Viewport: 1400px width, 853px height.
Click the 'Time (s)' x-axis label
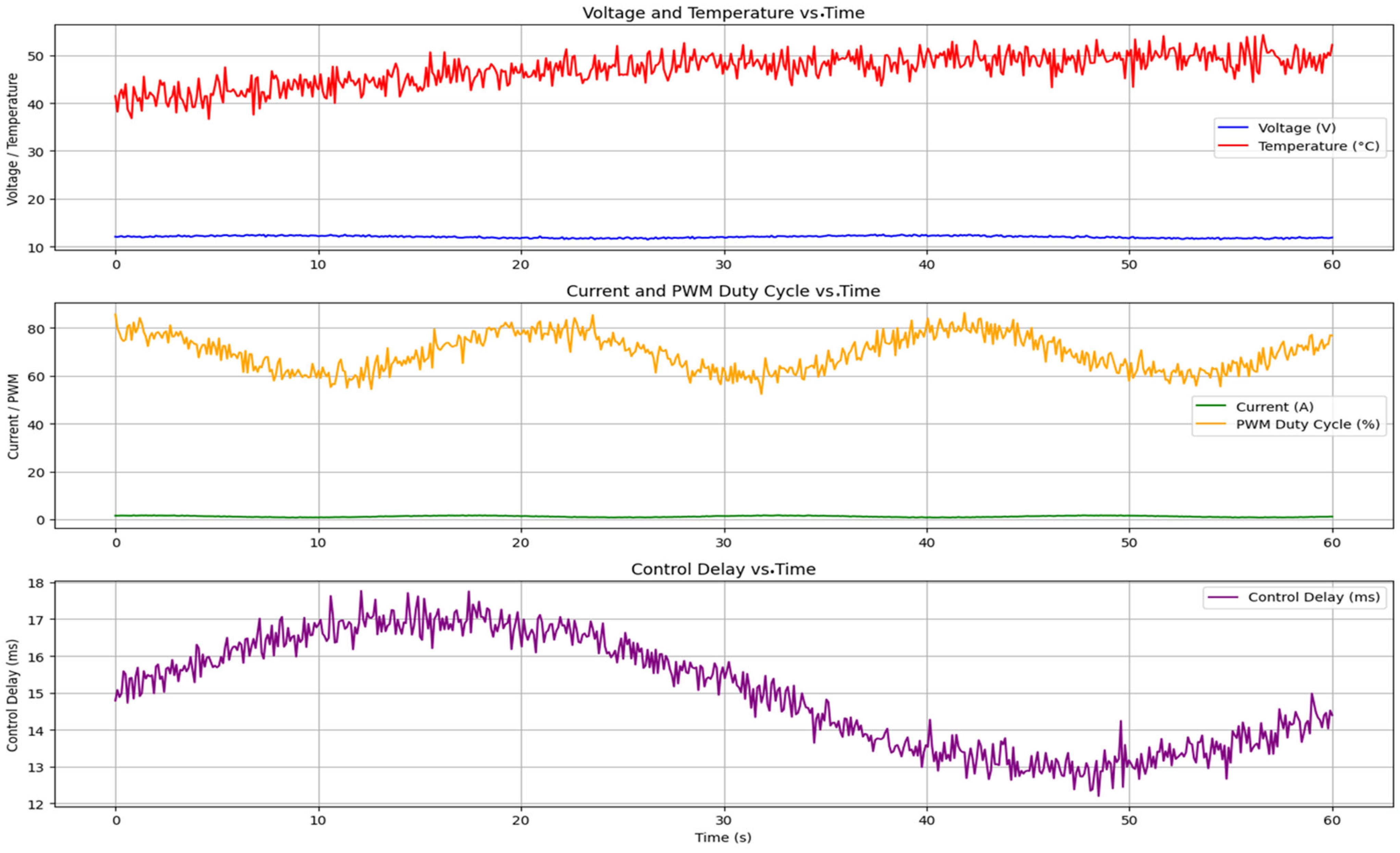pos(723,837)
